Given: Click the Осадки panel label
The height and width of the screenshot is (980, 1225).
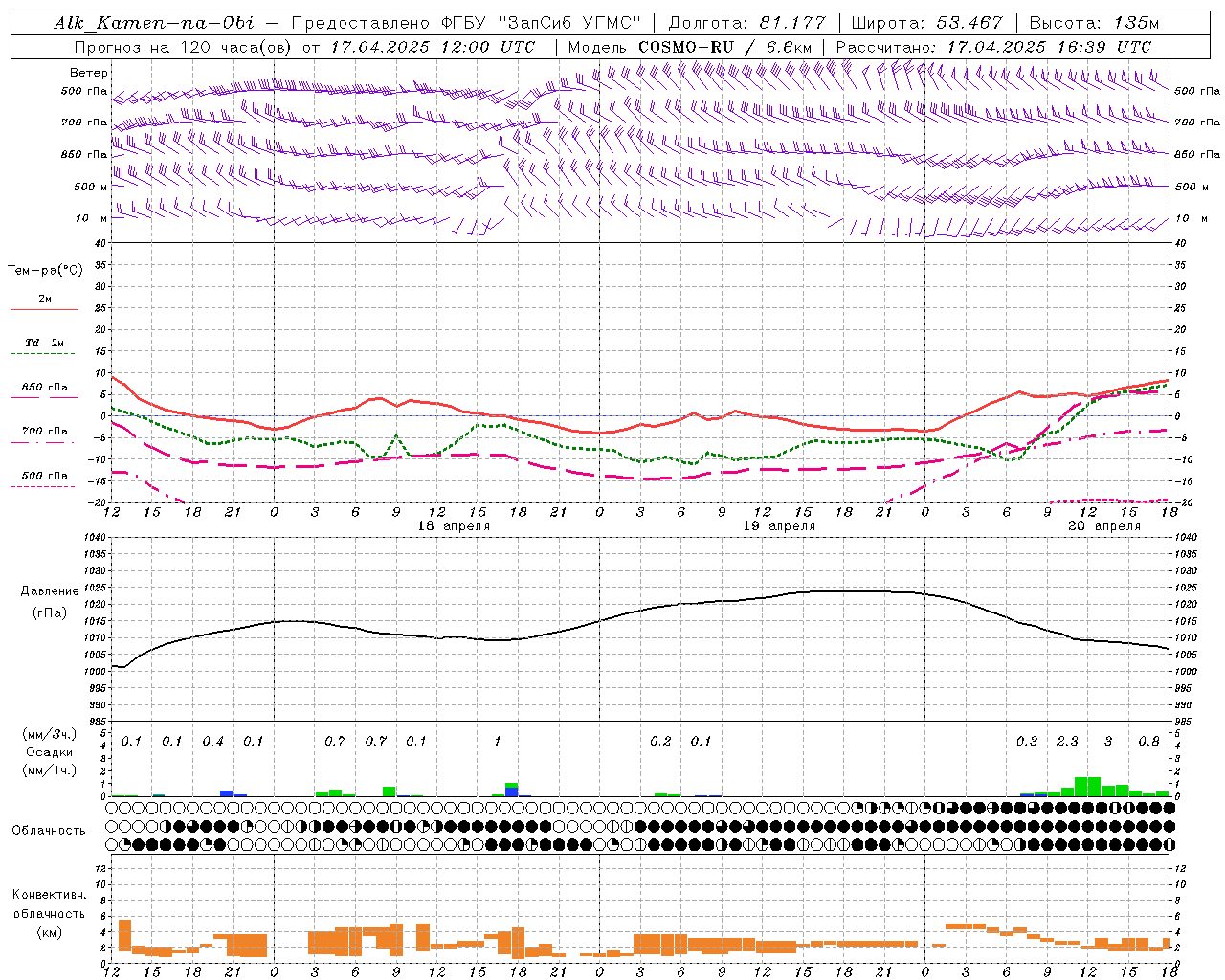Looking at the screenshot, I should tap(50, 752).
